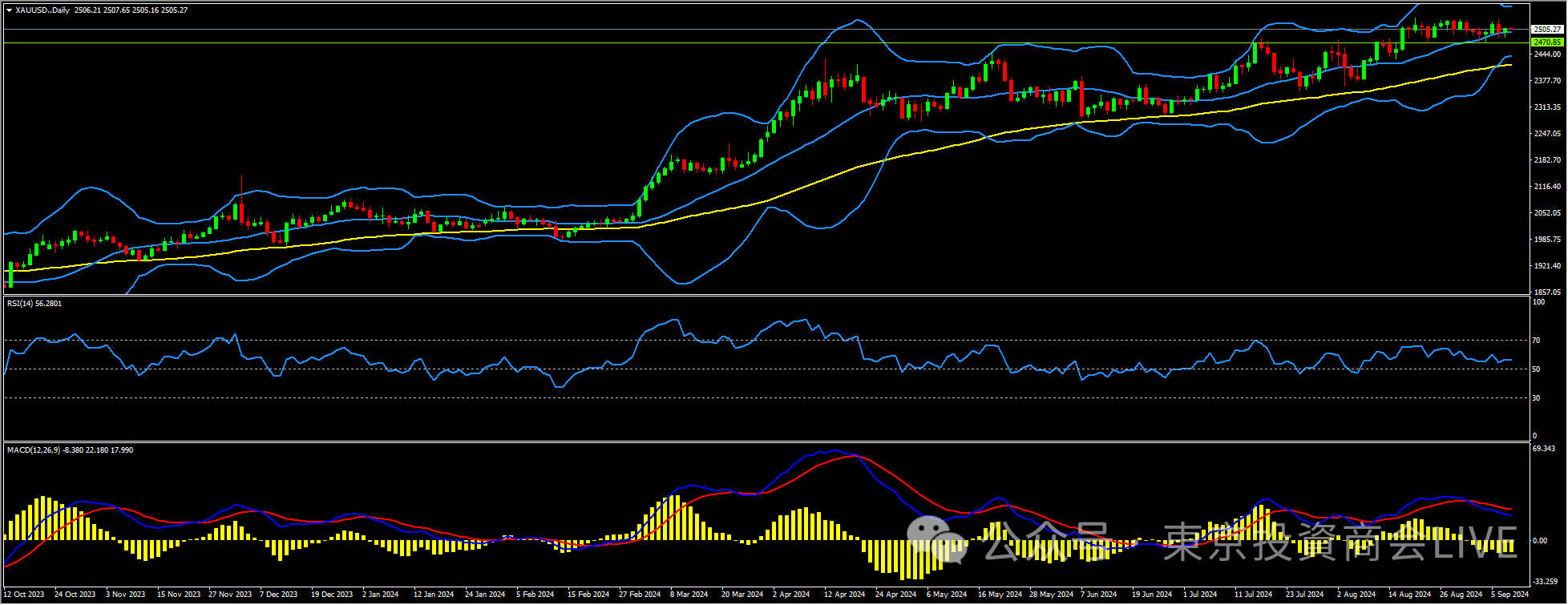Click the 2313.35 price axis label
This screenshot has width=1568, height=605.
coord(1546,107)
